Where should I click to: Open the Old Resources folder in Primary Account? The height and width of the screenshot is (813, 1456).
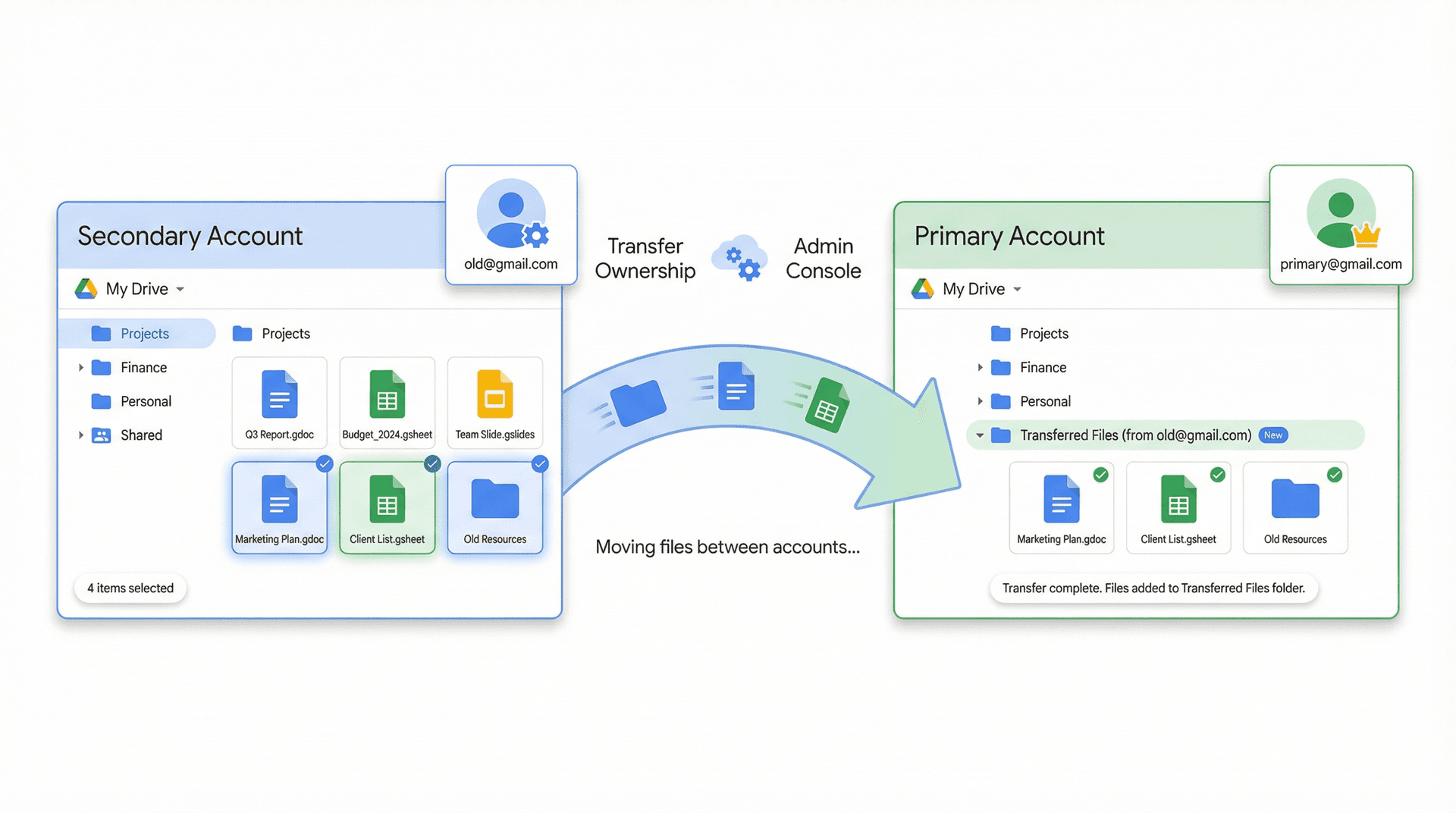1295,501
